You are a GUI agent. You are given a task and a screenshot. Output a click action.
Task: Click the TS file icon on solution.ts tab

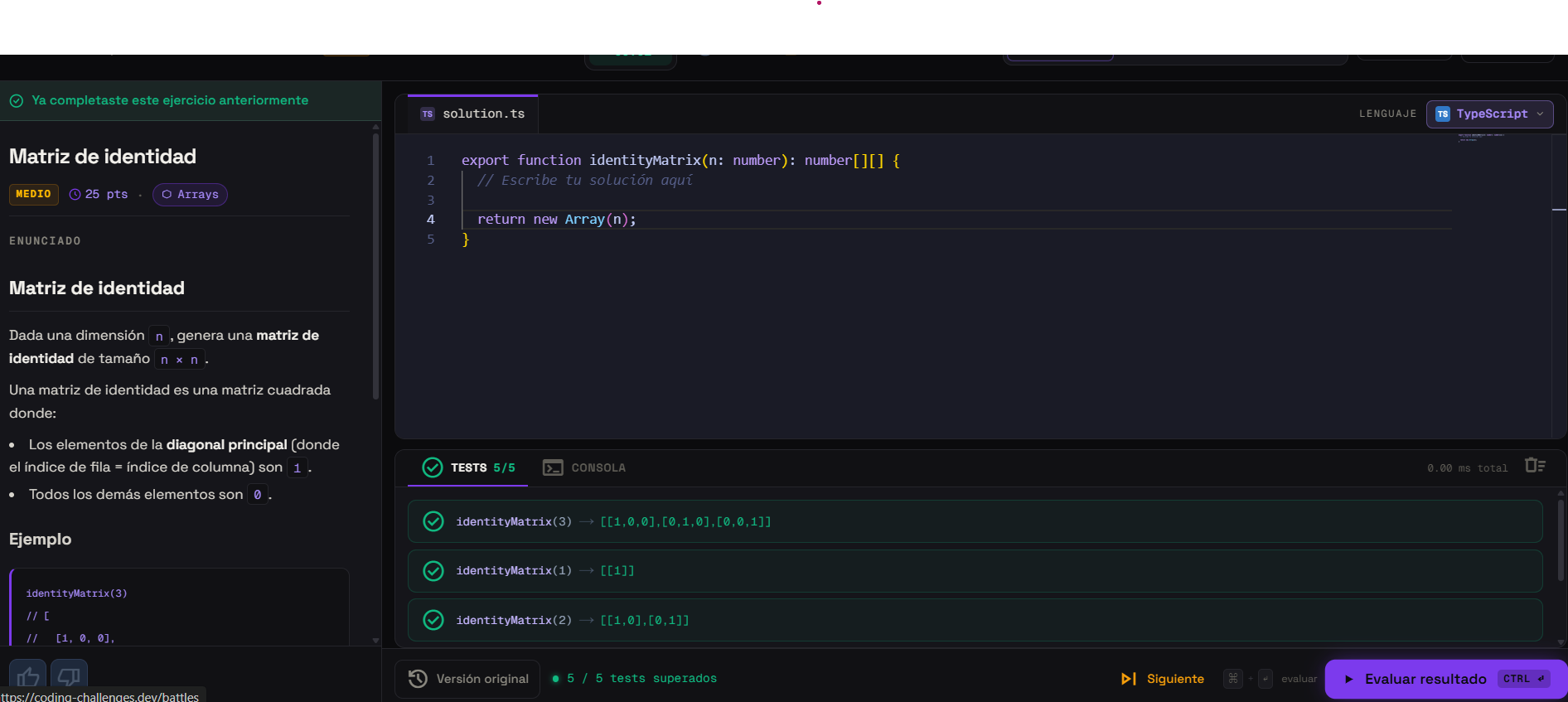[428, 114]
